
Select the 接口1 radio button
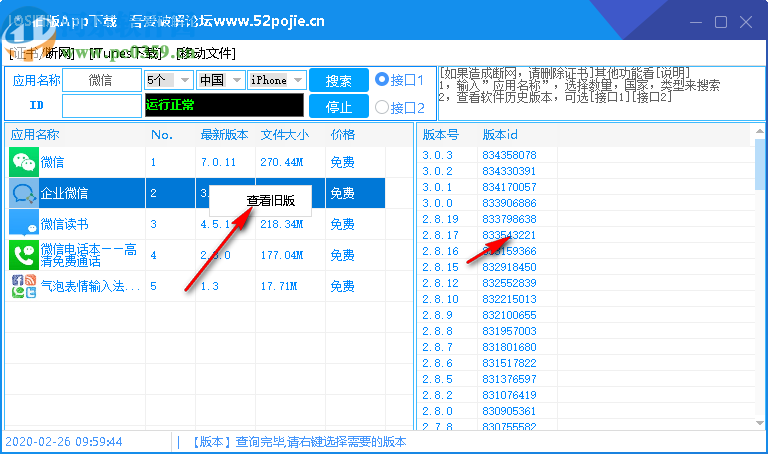tap(382, 79)
